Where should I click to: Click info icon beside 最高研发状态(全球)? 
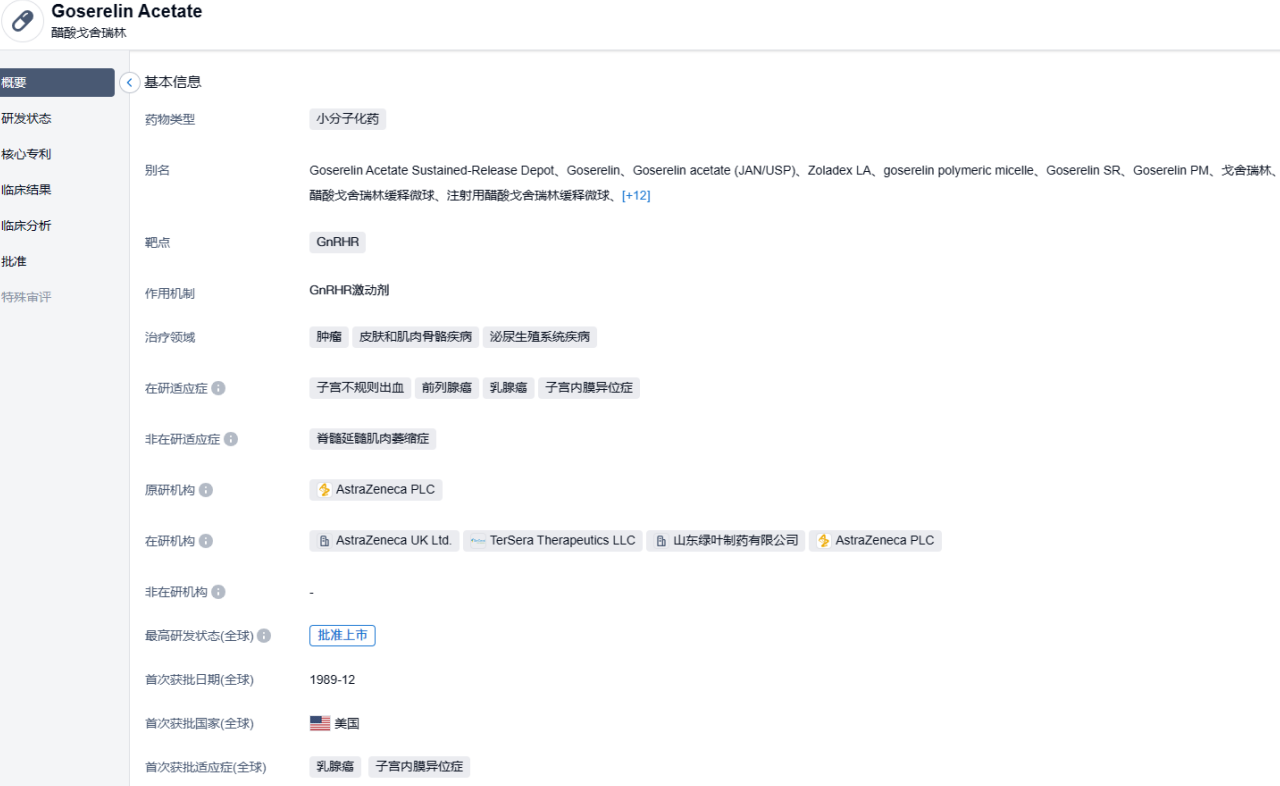click(264, 636)
